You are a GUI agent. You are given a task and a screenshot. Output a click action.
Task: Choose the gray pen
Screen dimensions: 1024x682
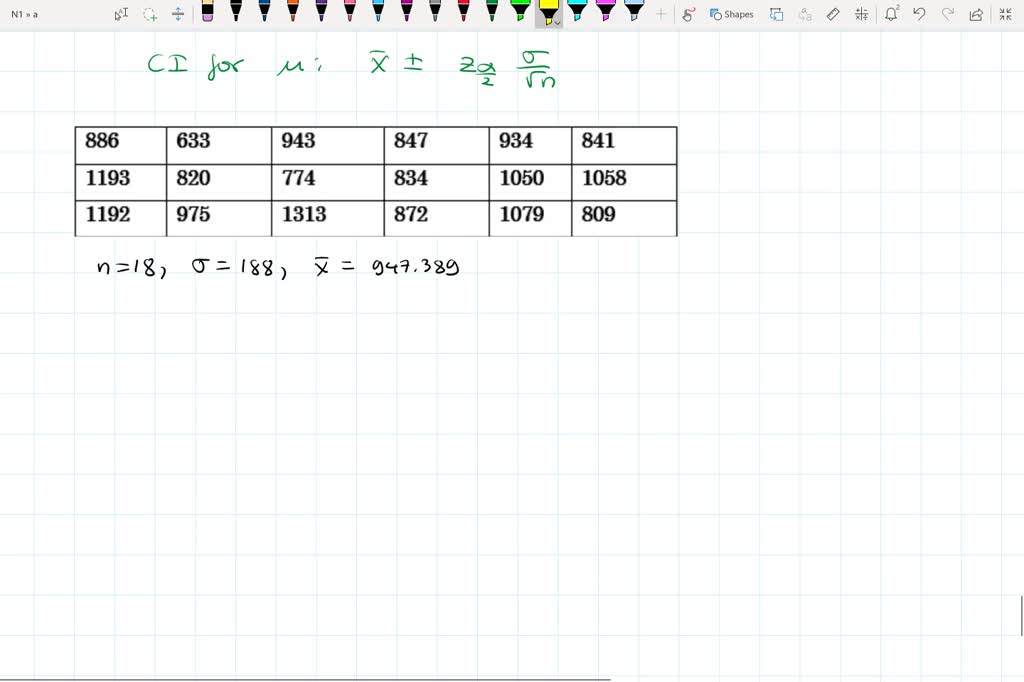coord(435,11)
